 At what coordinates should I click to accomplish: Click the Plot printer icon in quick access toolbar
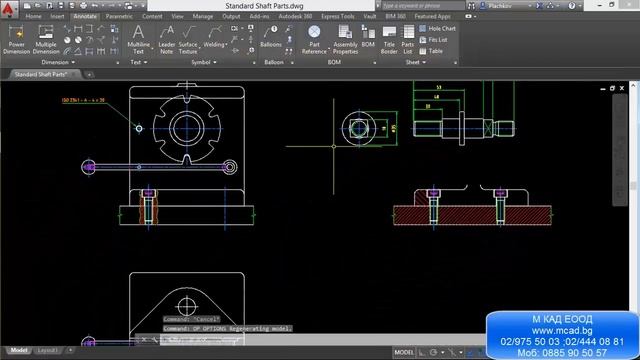point(83,6)
